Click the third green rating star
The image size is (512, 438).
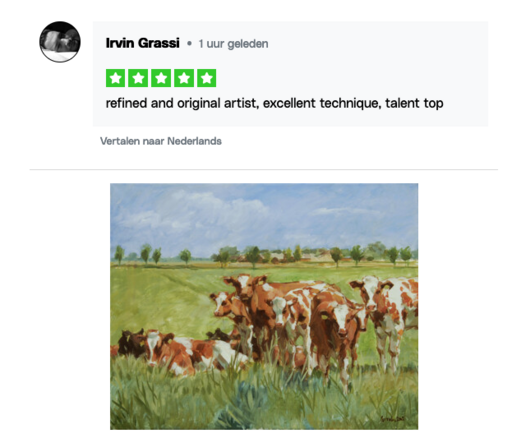[x=161, y=78]
